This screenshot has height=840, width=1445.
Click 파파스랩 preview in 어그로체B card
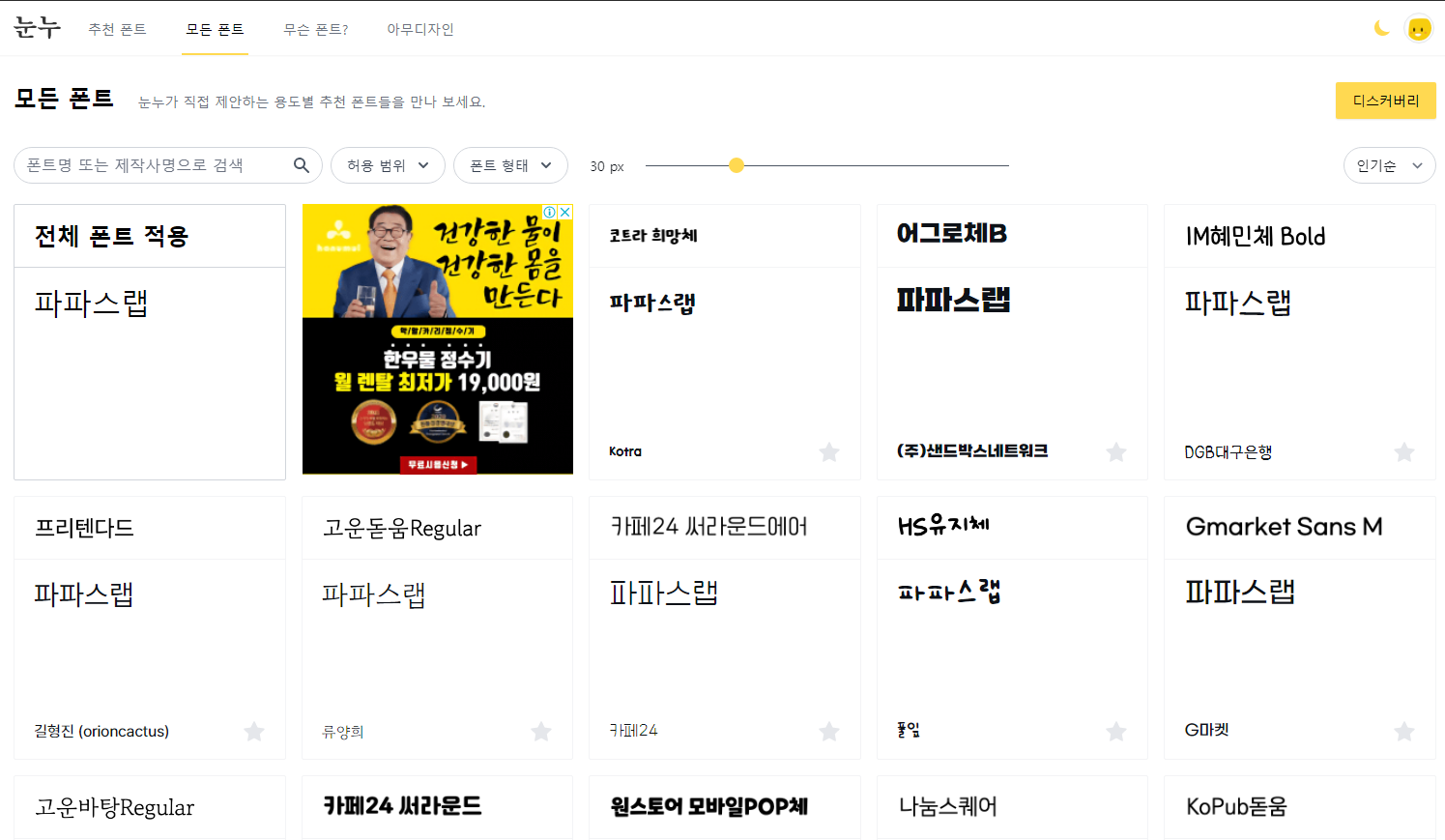pyautogui.click(x=953, y=300)
